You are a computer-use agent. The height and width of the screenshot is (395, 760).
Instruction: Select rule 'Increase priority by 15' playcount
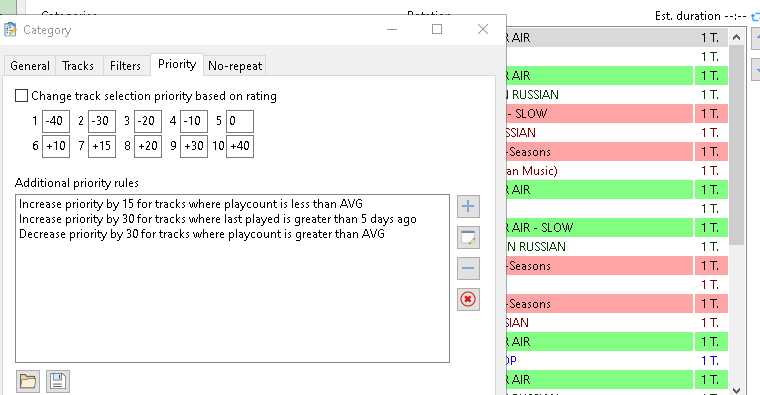(190, 204)
